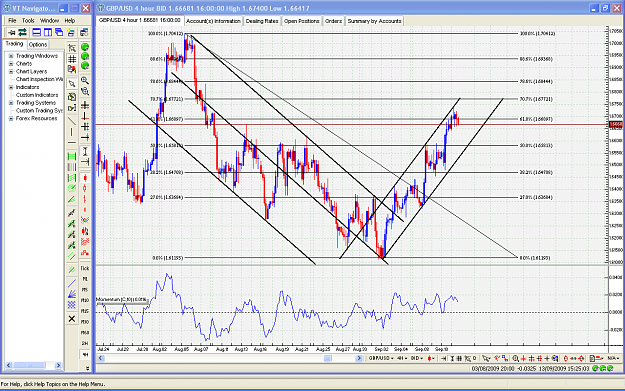
Task: Click the red crosshair tool icon
Action: tap(85, 106)
